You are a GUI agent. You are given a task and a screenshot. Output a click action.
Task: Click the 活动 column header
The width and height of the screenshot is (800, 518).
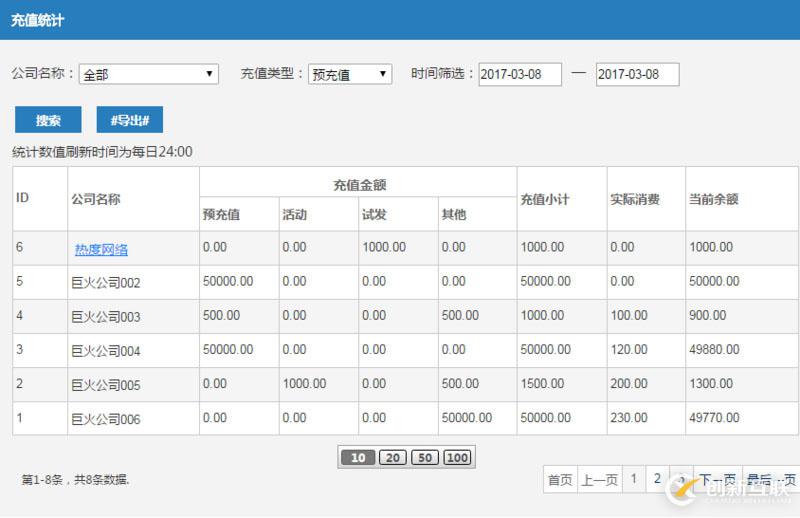click(294, 214)
